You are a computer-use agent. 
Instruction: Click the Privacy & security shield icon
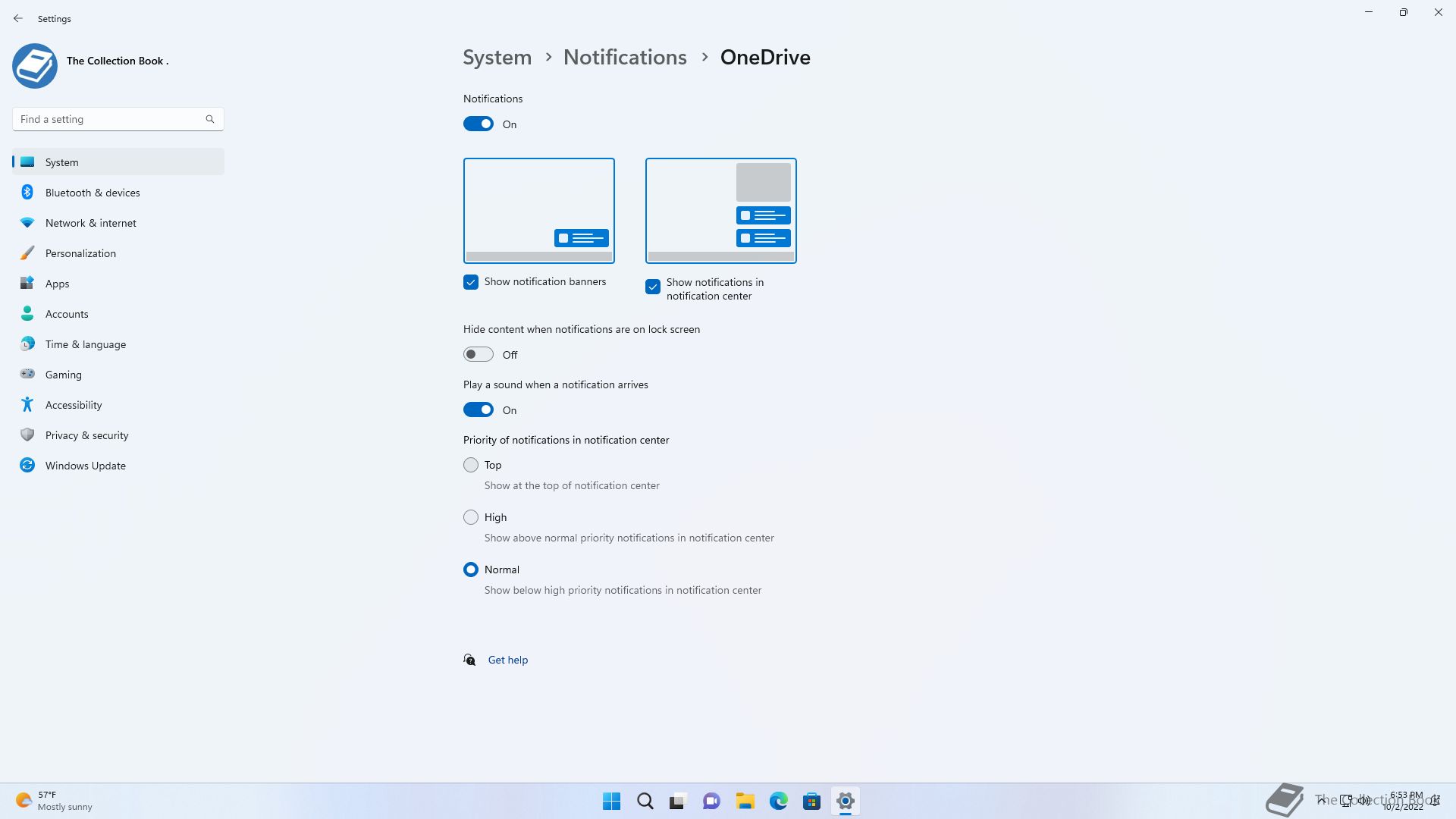(27, 435)
